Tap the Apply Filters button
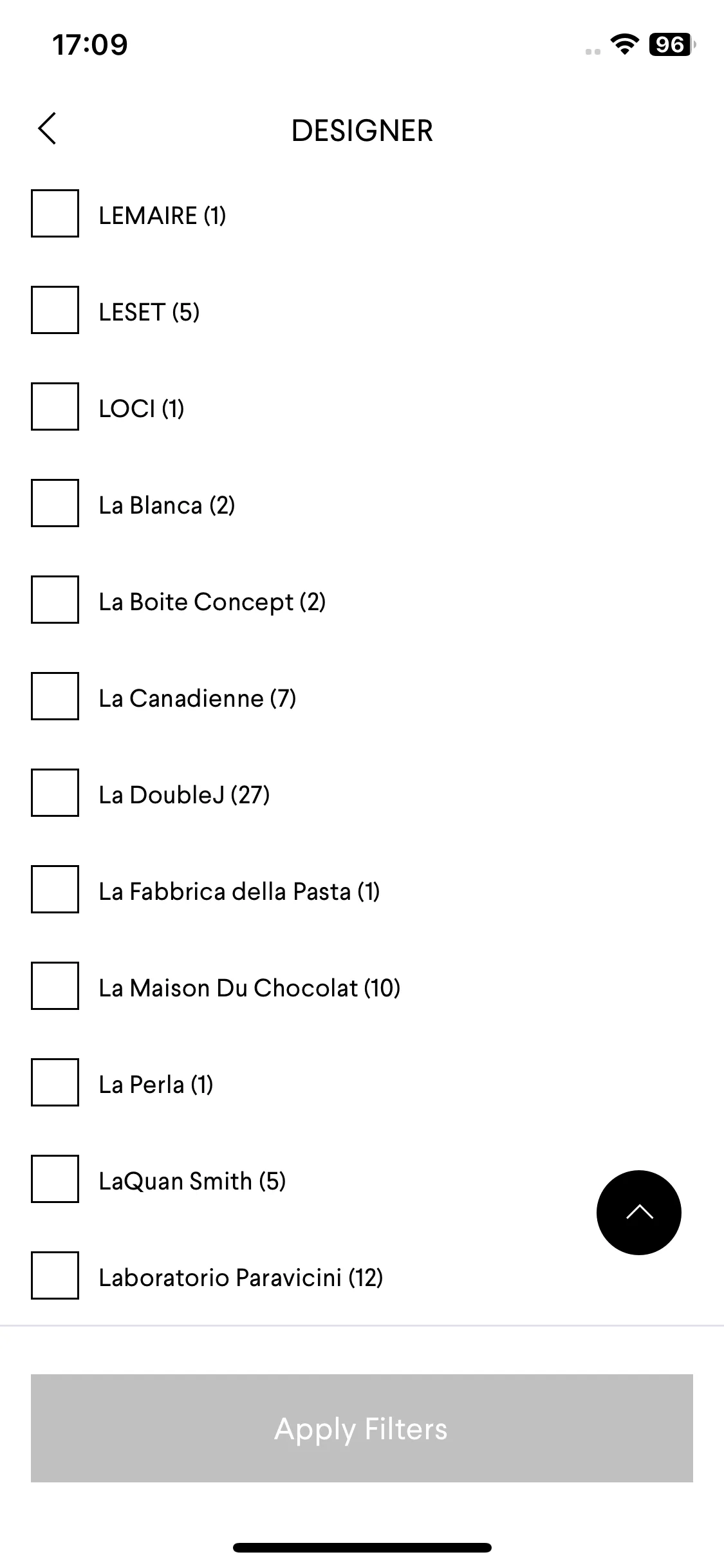This screenshot has width=724, height=1568. coord(362,1428)
